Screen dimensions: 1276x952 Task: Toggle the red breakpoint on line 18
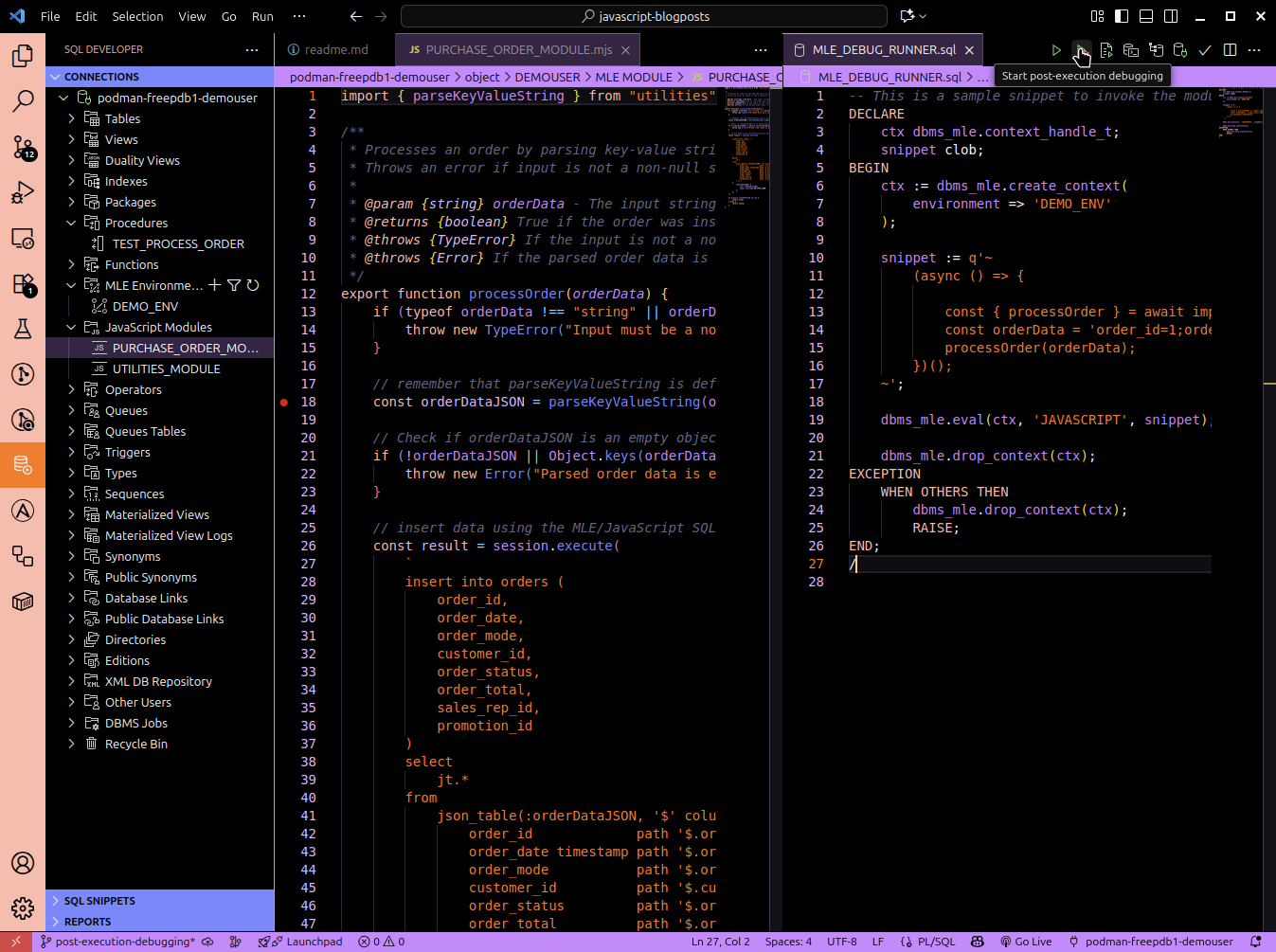(284, 402)
